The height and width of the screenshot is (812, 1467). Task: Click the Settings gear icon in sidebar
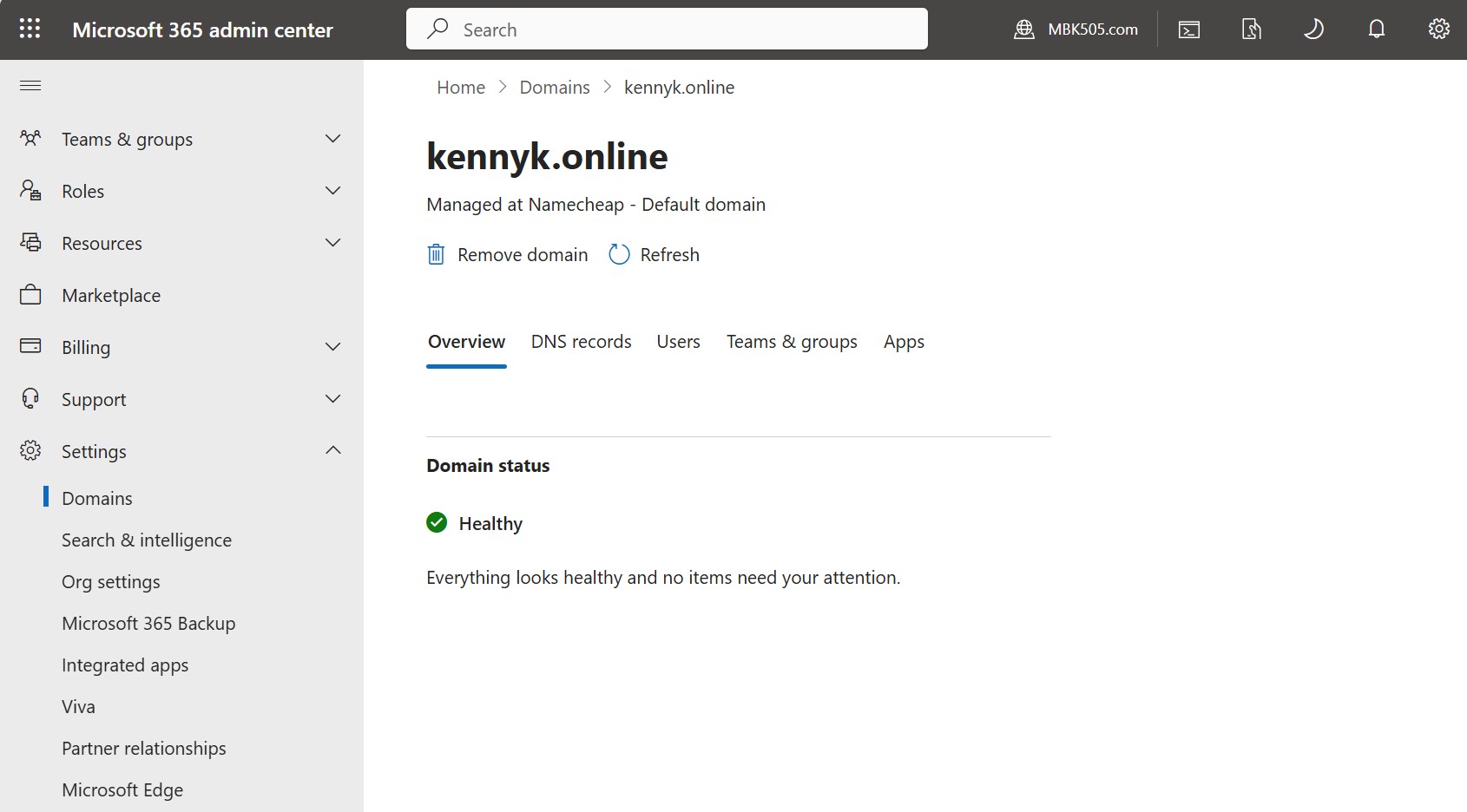tap(30, 450)
